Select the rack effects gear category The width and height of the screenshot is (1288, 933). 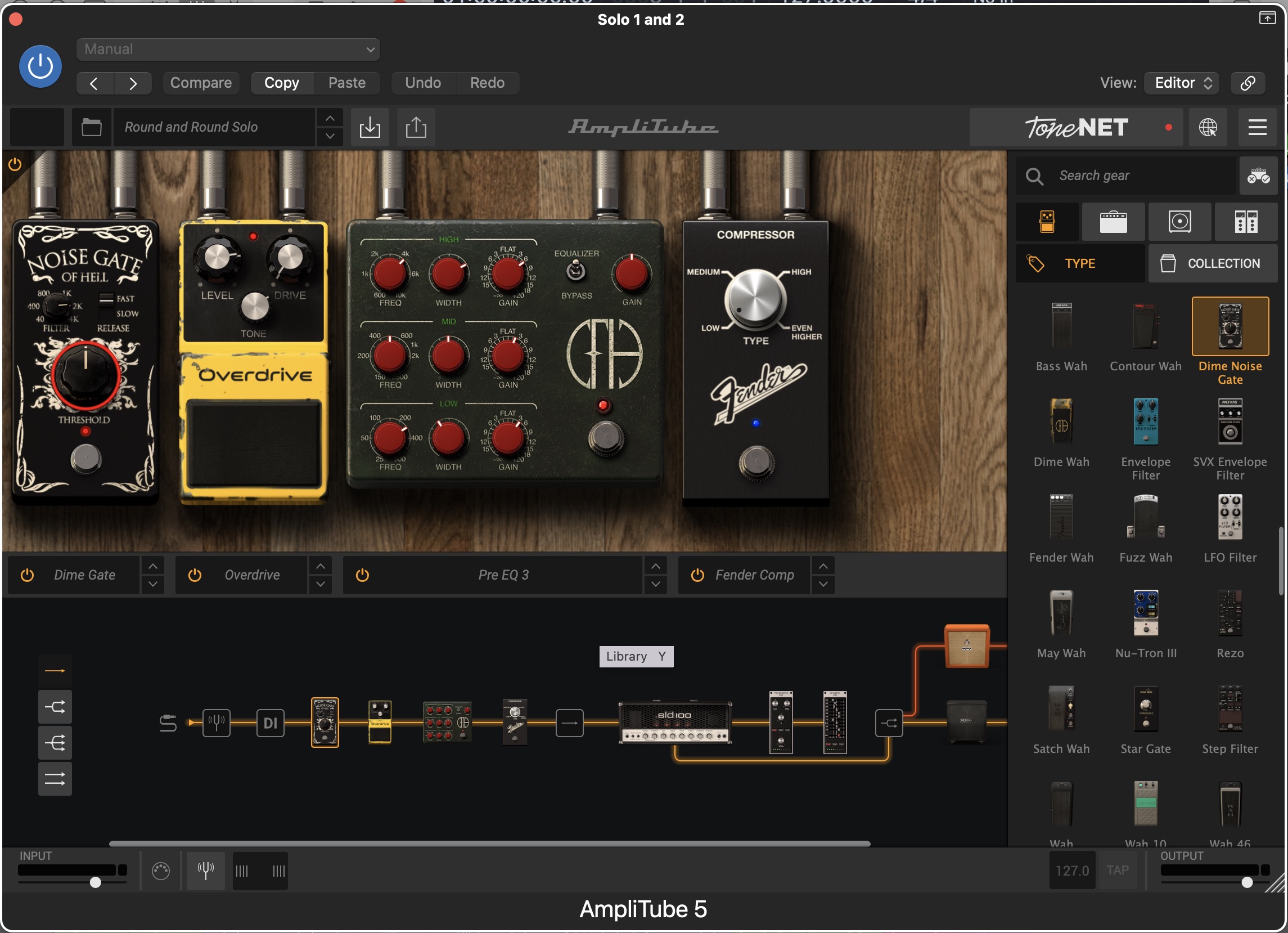1246,222
